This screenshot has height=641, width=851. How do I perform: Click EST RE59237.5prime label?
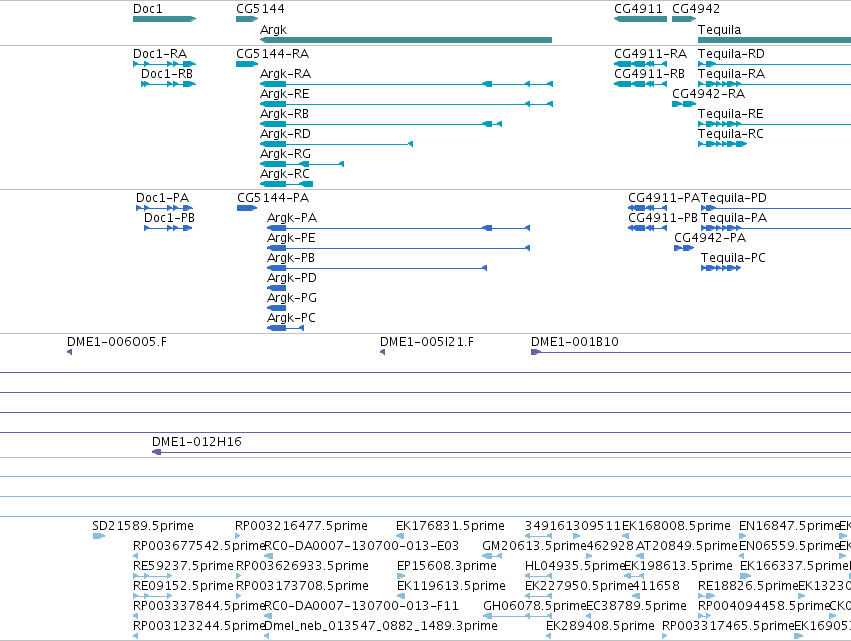coord(183,566)
